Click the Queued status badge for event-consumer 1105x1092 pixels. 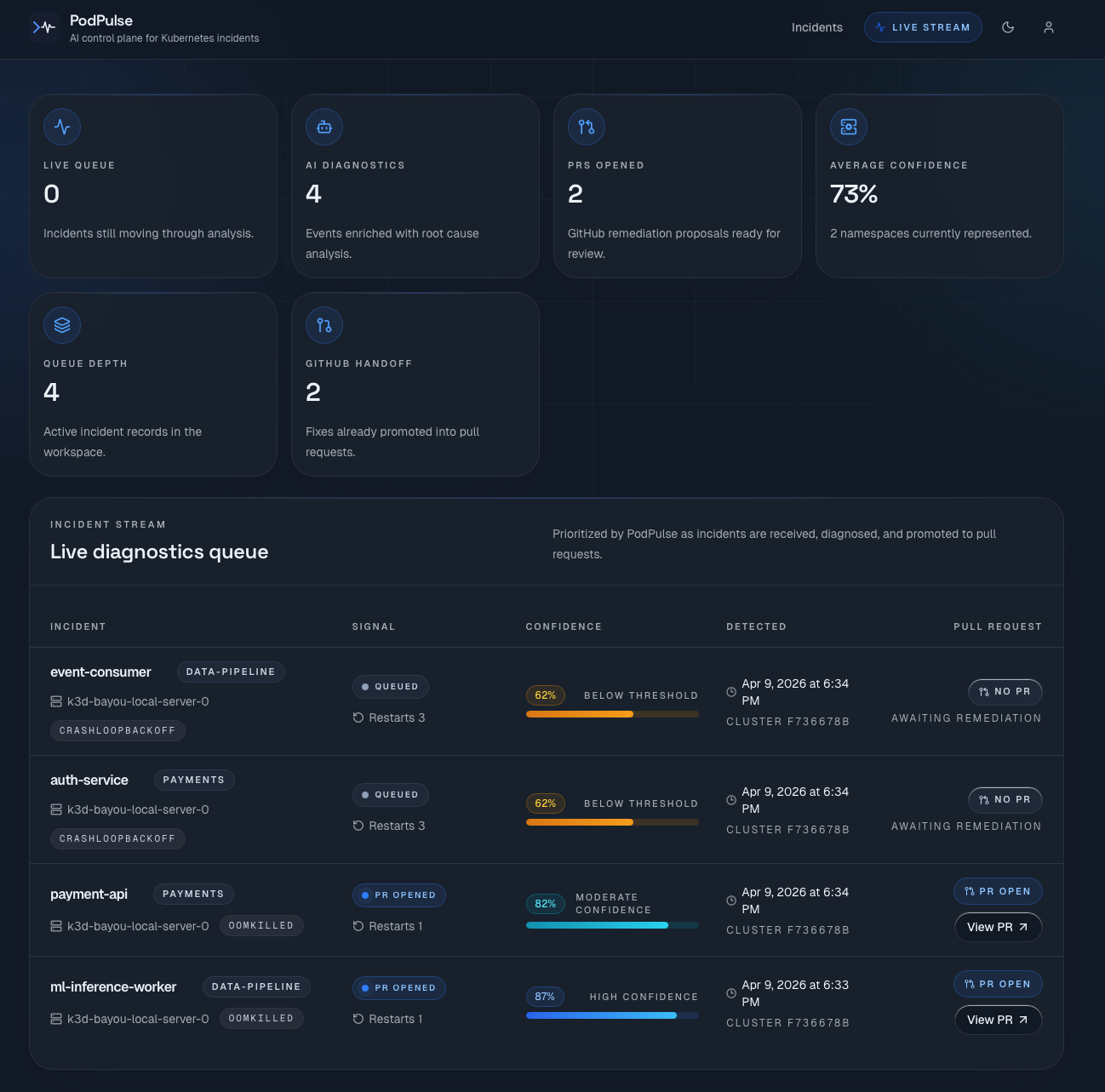(390, 687)
